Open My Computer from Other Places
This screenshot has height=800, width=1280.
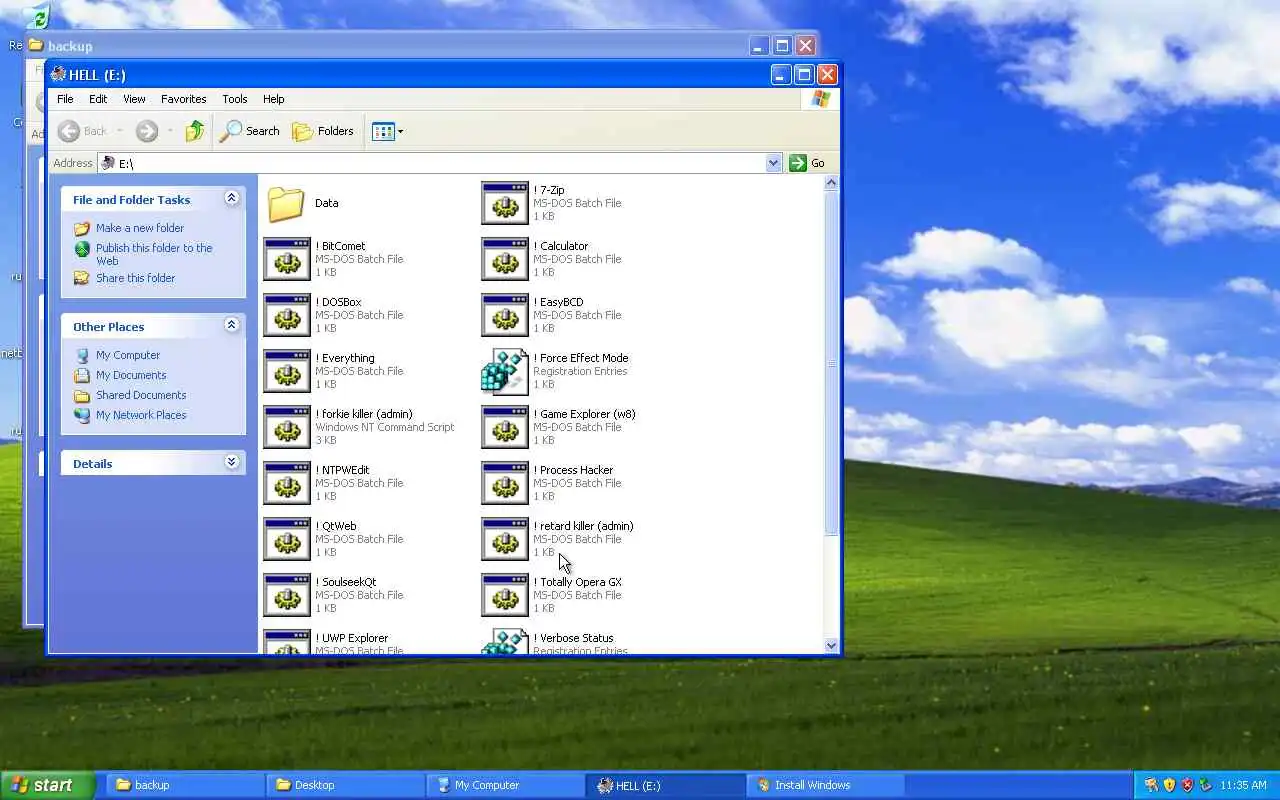(x=128, y=355)
